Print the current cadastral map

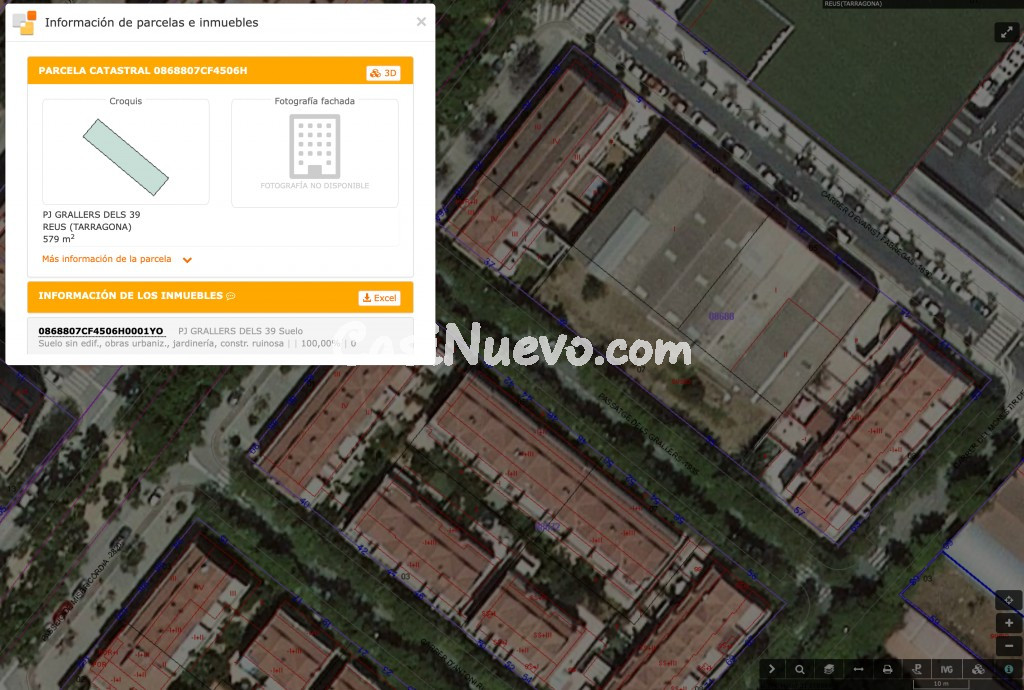[x=887, y=669]
